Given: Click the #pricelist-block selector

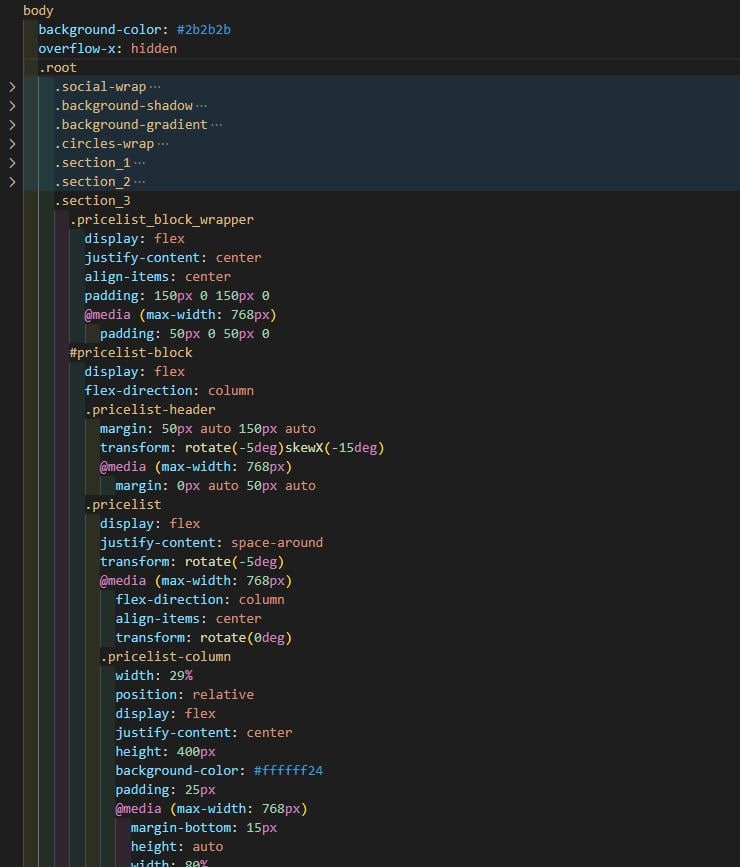Looking at the screenshot, I should pos(131,352).
